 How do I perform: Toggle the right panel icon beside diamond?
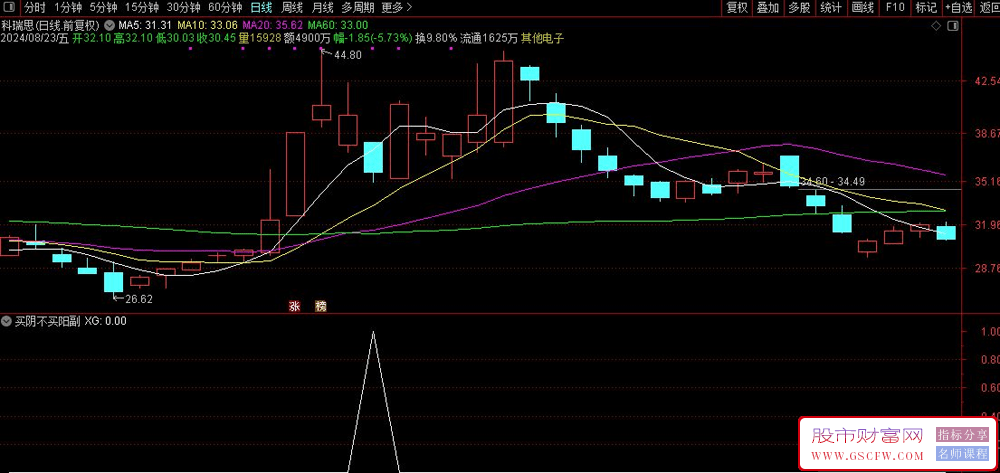coord(953,25)
